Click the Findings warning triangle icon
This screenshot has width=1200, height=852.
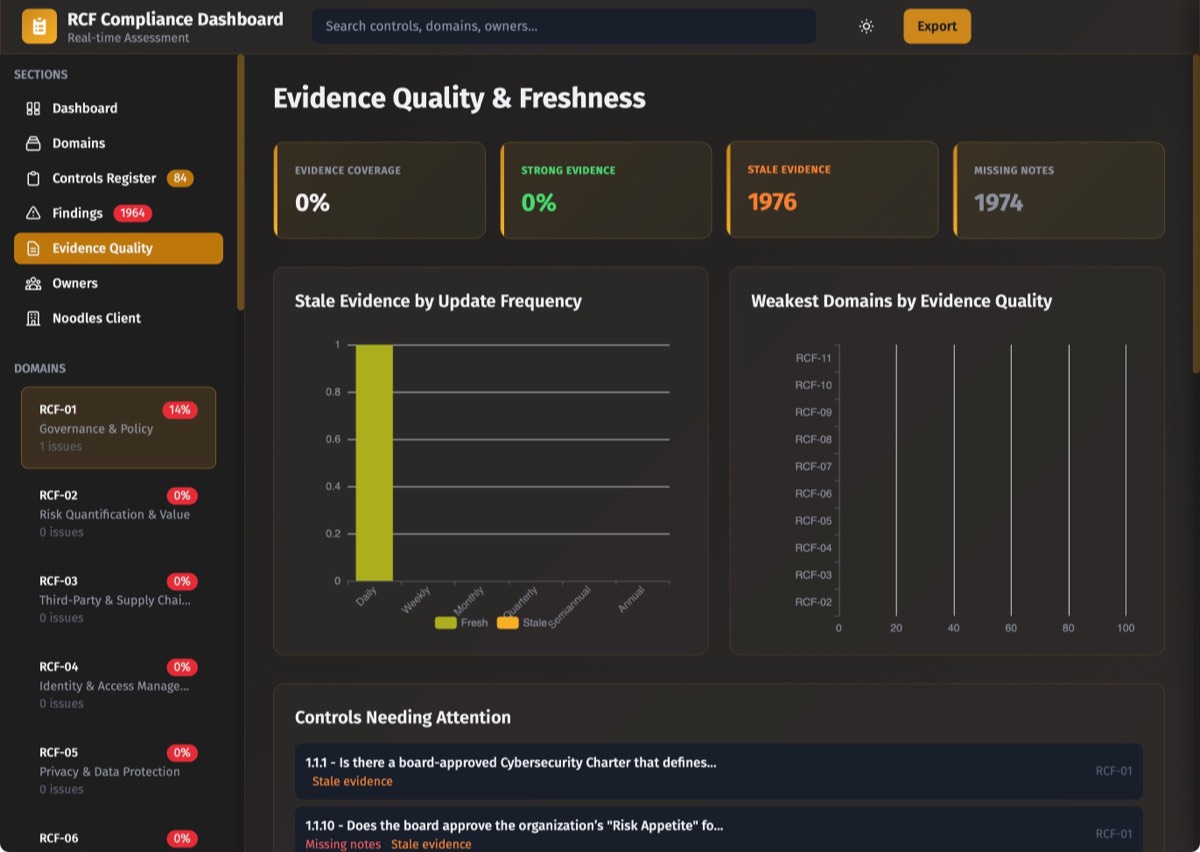(x=33, y=213)
